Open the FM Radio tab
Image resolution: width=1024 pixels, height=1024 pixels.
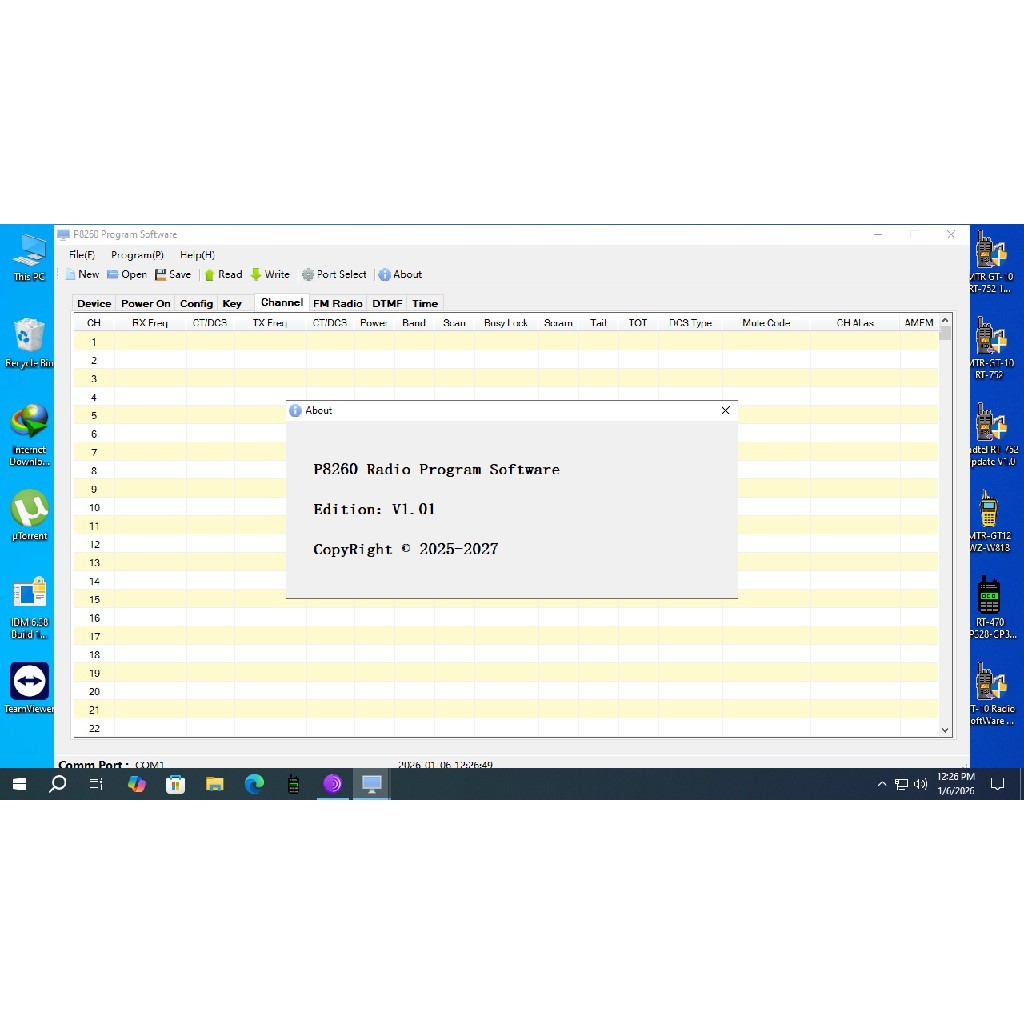coord(337,303)
